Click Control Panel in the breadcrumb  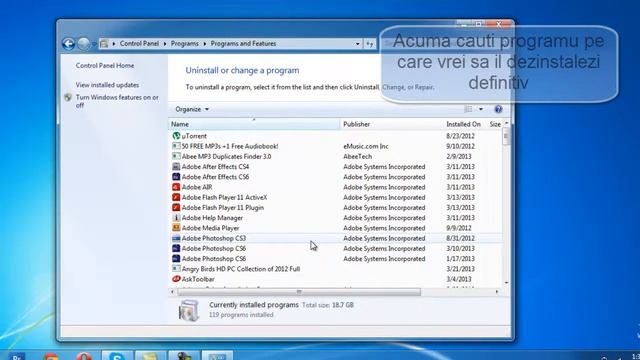pos(139,44)
